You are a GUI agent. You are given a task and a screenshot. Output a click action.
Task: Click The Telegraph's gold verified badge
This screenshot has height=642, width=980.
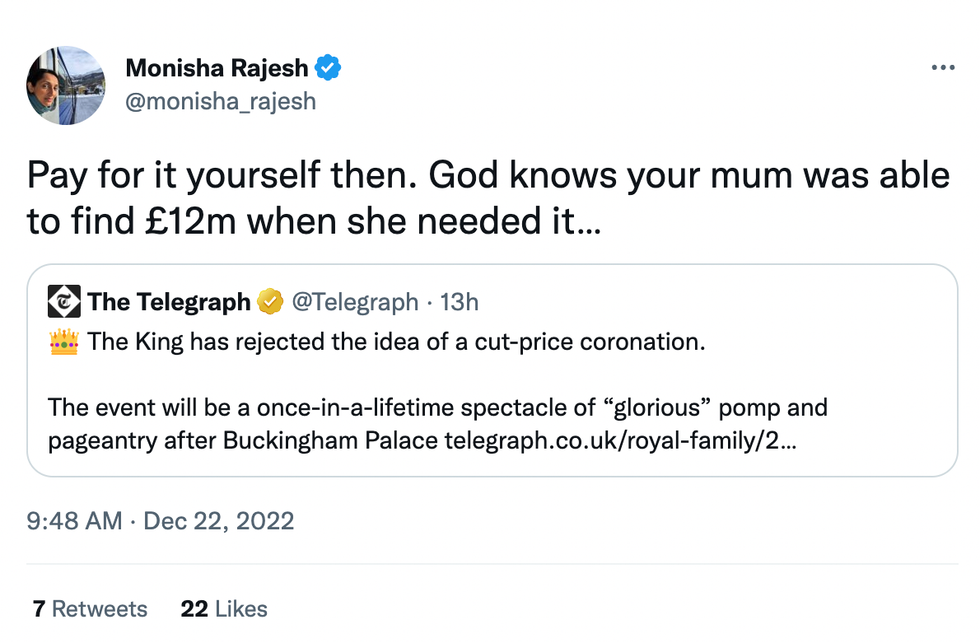(270, 302)
